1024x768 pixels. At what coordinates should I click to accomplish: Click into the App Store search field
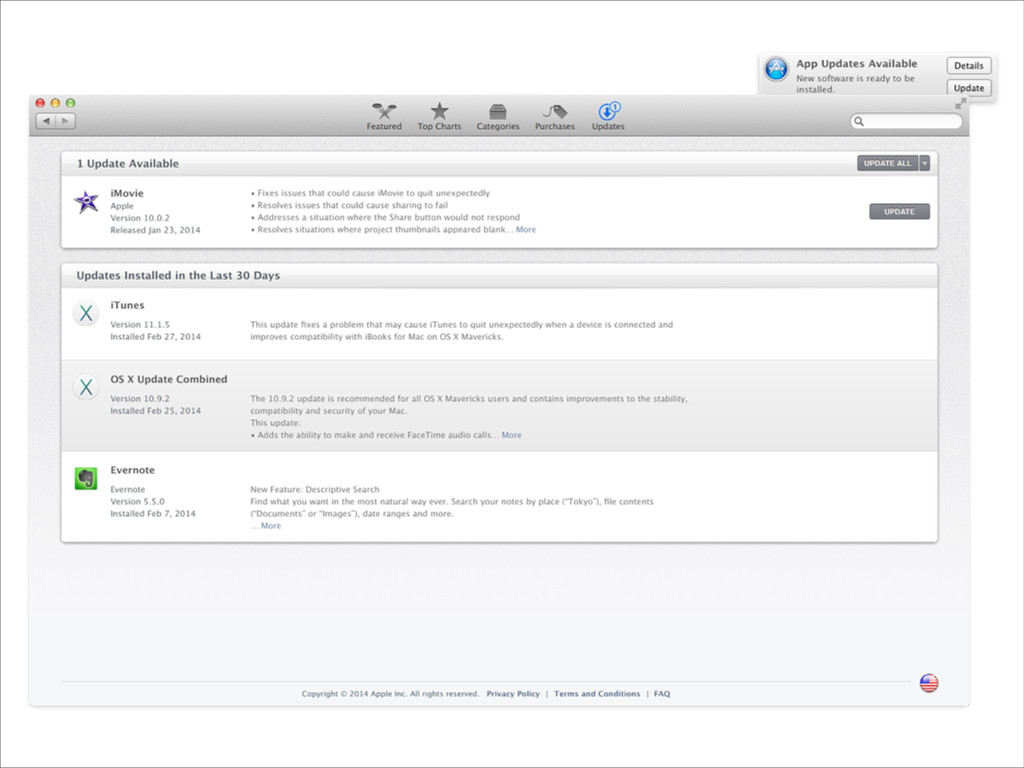(x=906, y=121)
